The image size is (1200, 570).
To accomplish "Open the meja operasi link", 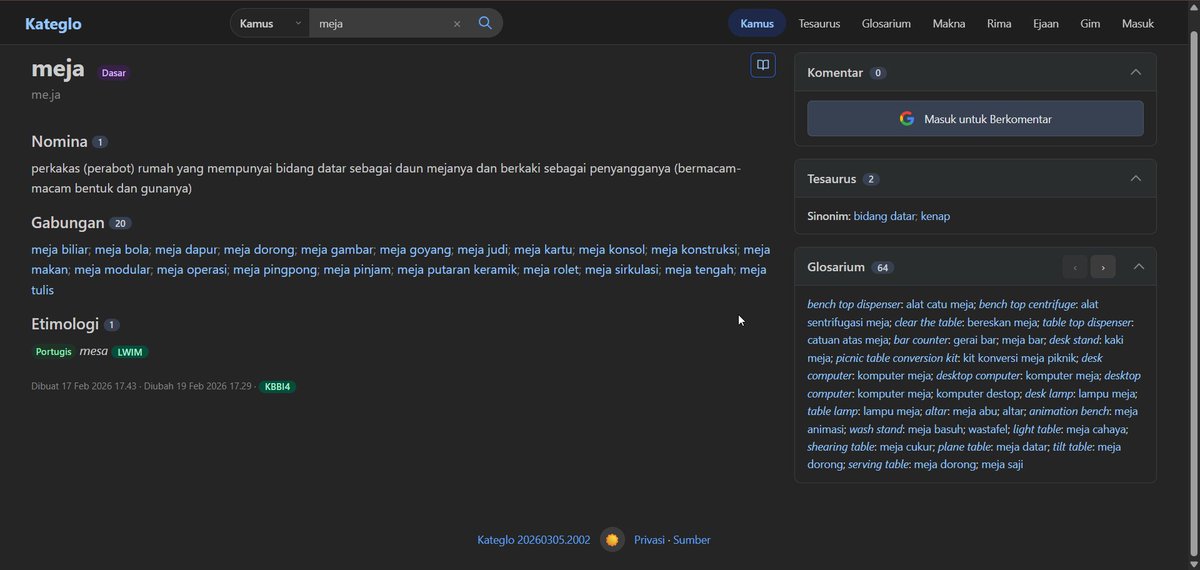I will click(x=192, y=269).
